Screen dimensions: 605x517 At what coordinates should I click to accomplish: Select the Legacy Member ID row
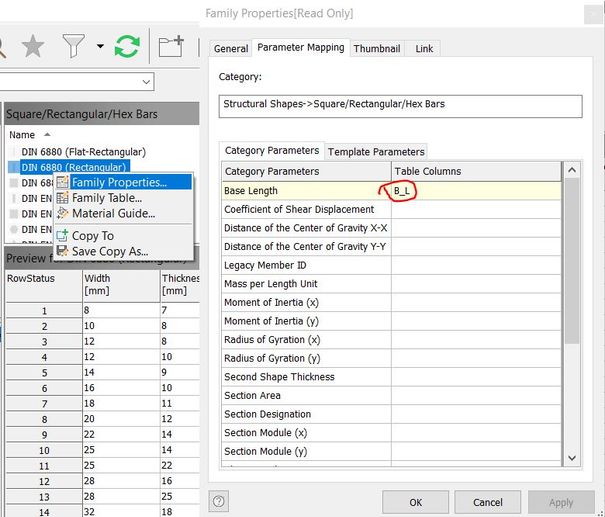tap(391, 265)
